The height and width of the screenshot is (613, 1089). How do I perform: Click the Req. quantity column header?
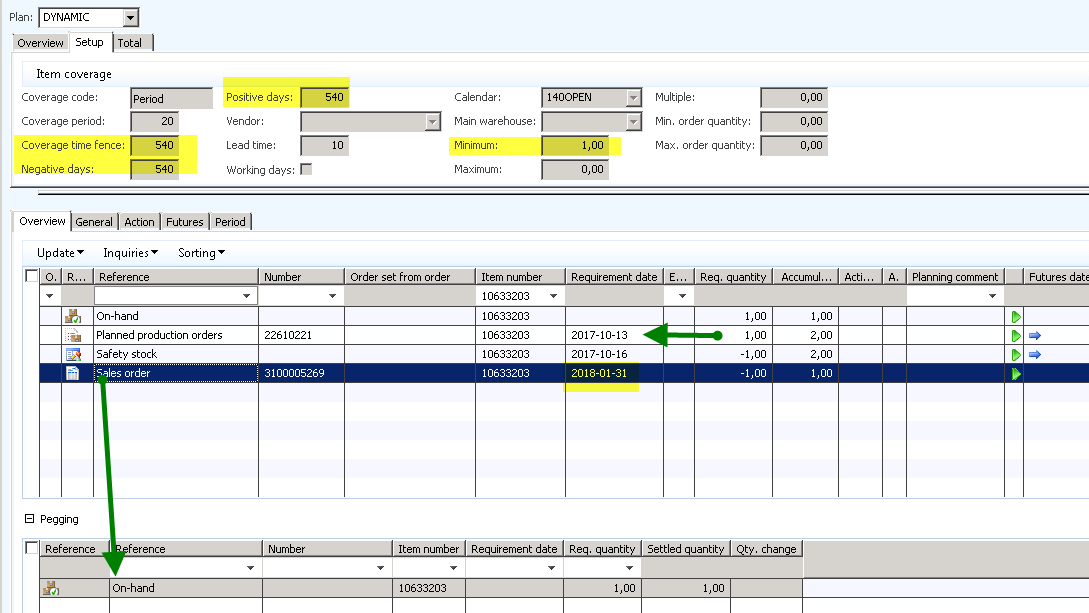pos(733,277)
